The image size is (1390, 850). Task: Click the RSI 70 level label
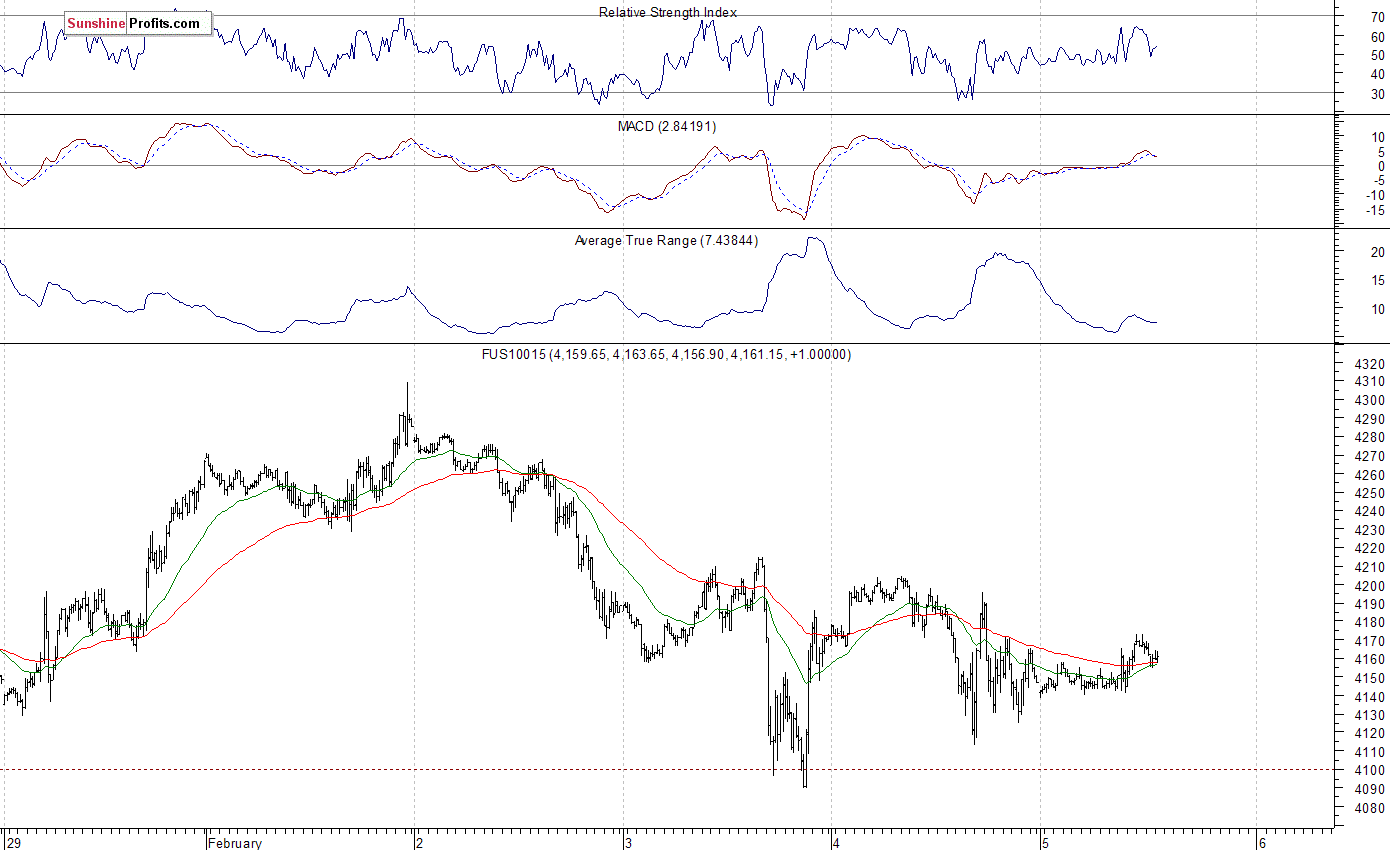(1378, 18)
